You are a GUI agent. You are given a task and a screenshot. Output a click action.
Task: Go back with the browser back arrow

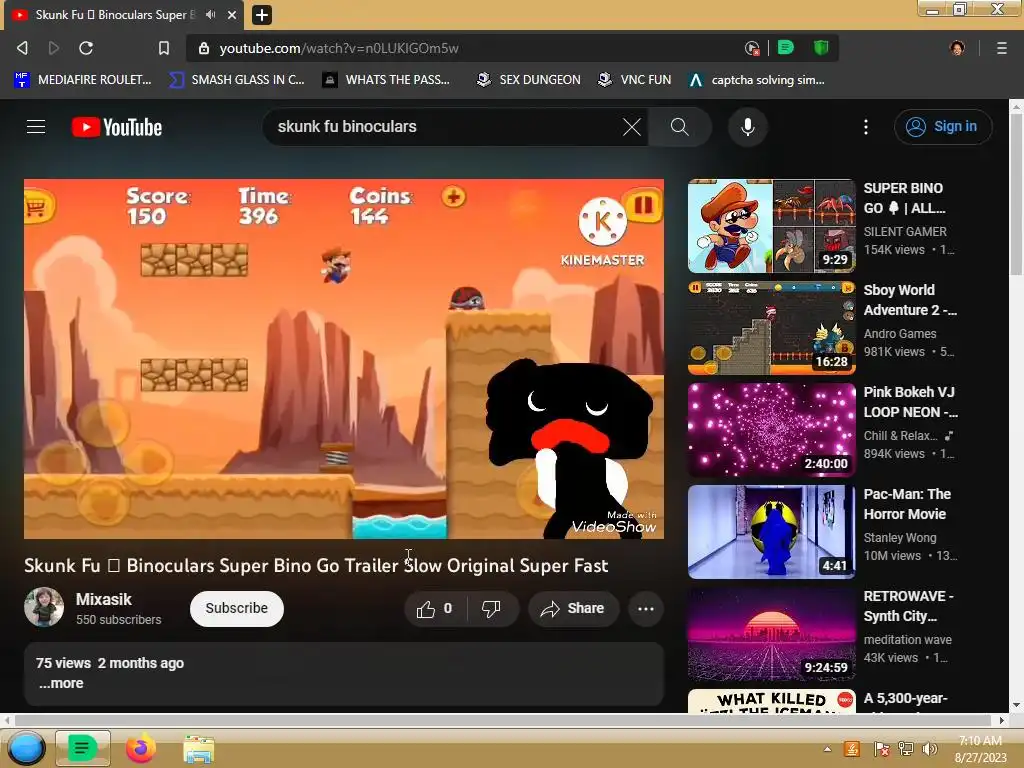(22, 48)
